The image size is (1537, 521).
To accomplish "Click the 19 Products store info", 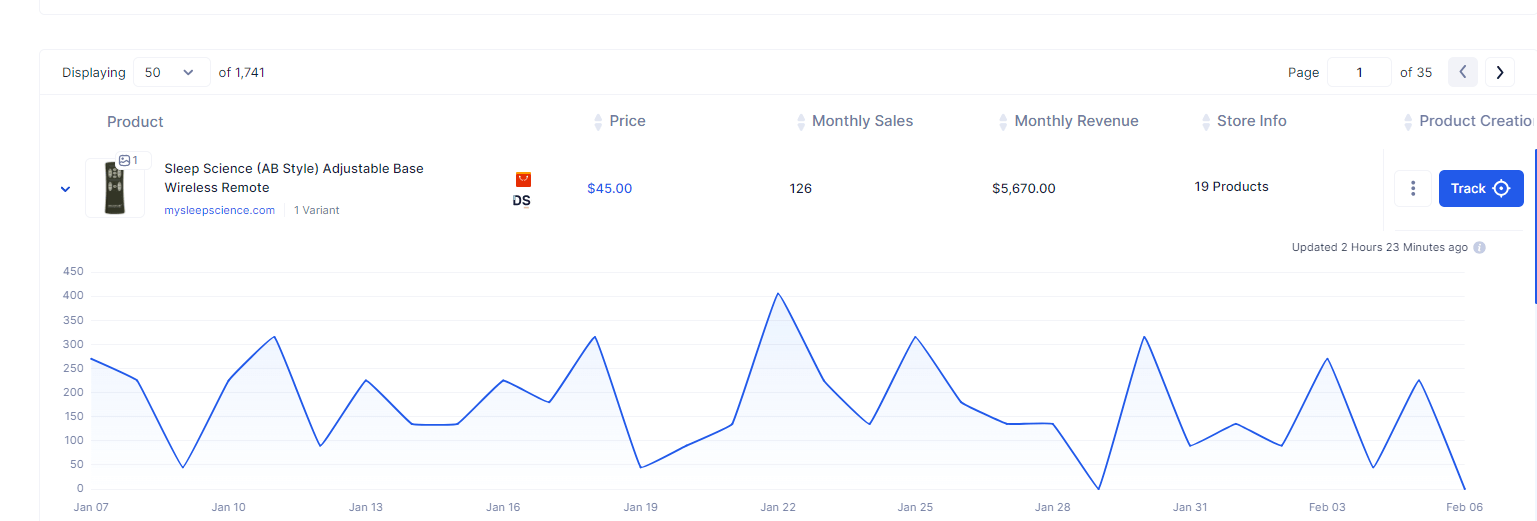I will (1231, 187).
